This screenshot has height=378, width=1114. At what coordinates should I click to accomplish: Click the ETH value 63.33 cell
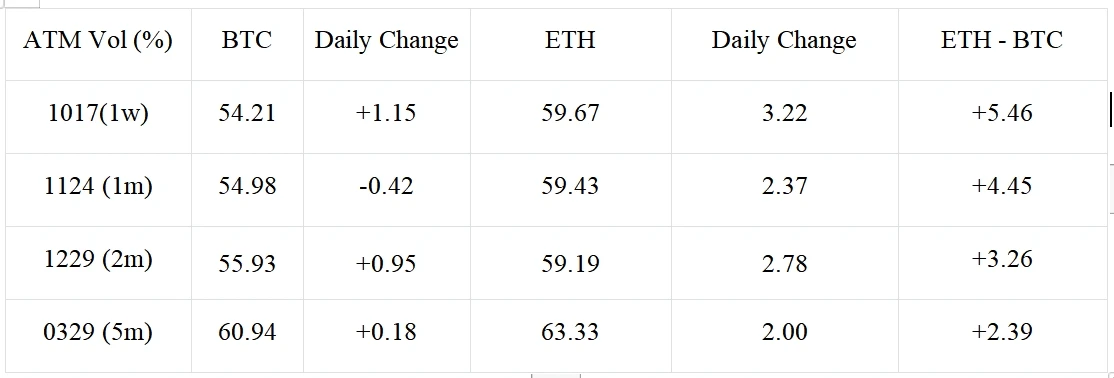coord(570,335)
